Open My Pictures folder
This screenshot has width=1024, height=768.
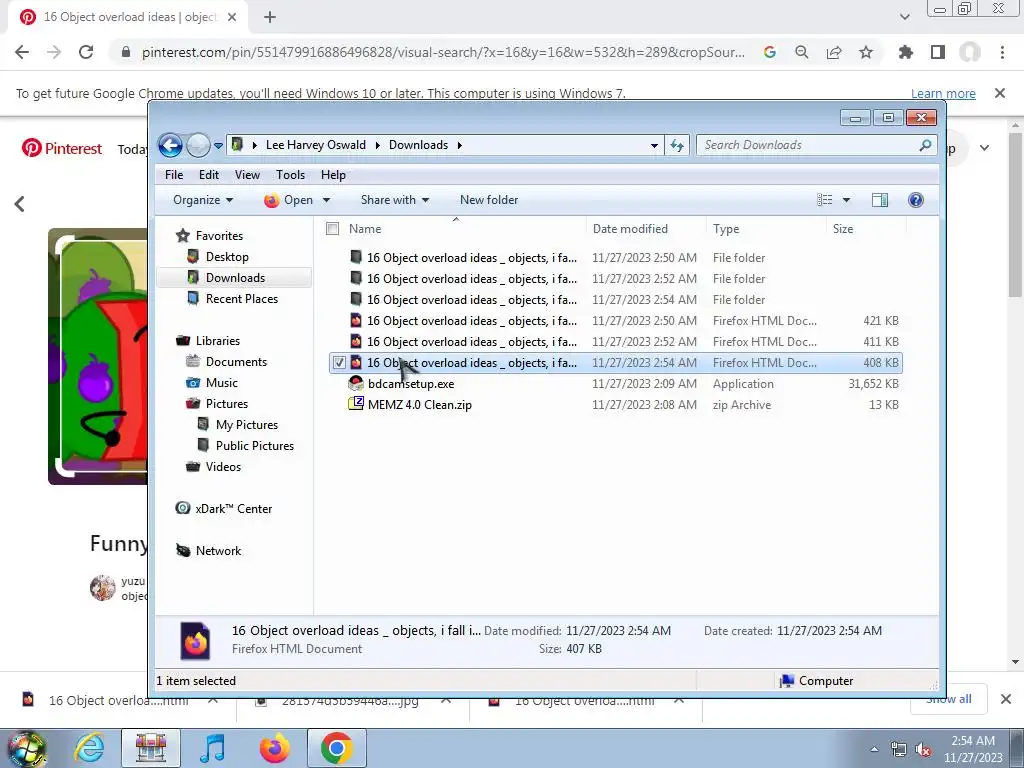click(x=247, y=424)
